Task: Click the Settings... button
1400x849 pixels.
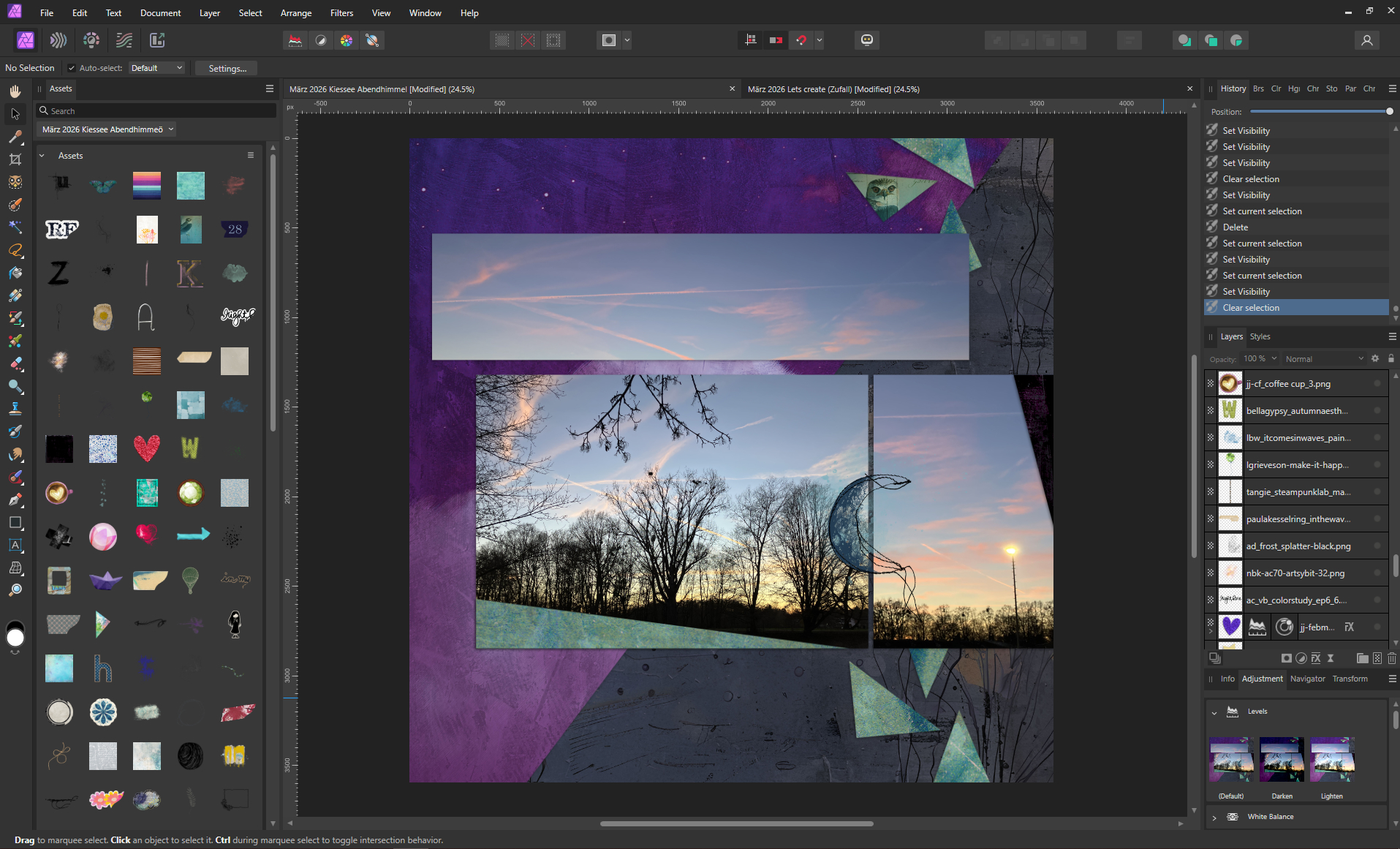Action: [x=227, y=68]
